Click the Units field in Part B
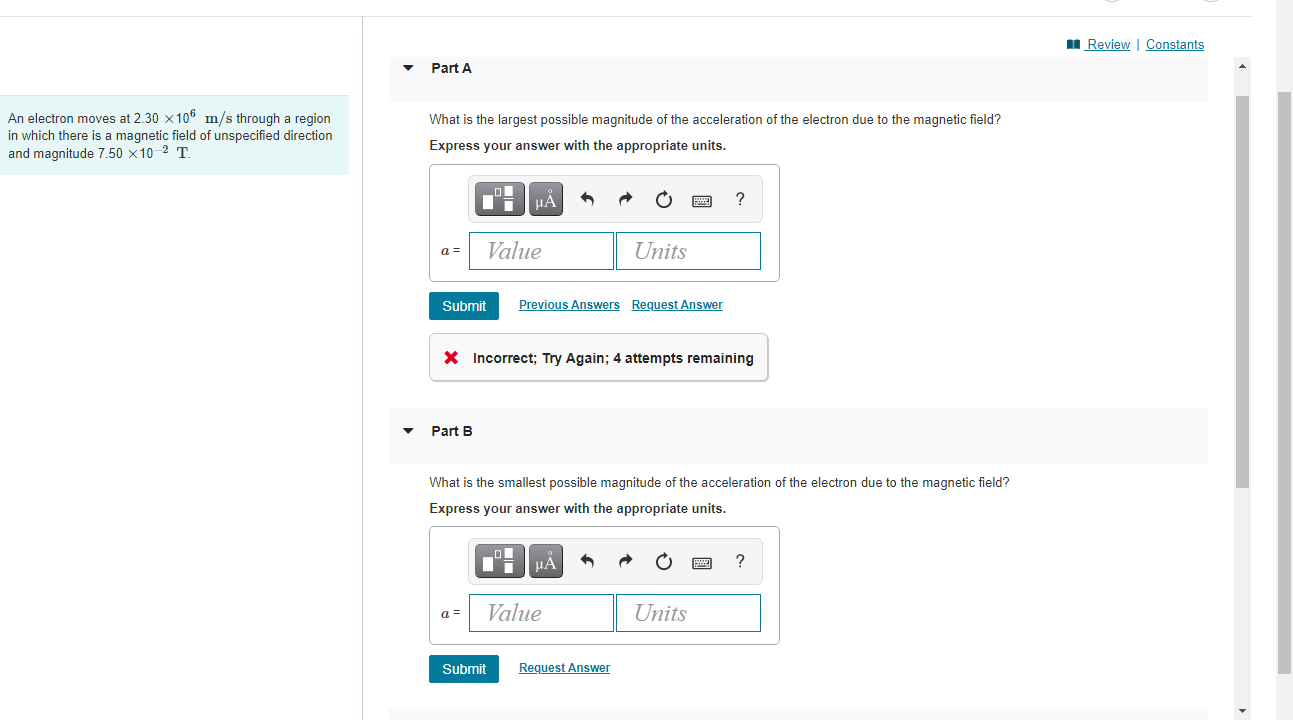The height and width of the screenshot is (720, 1293). (x=688, y=612)
